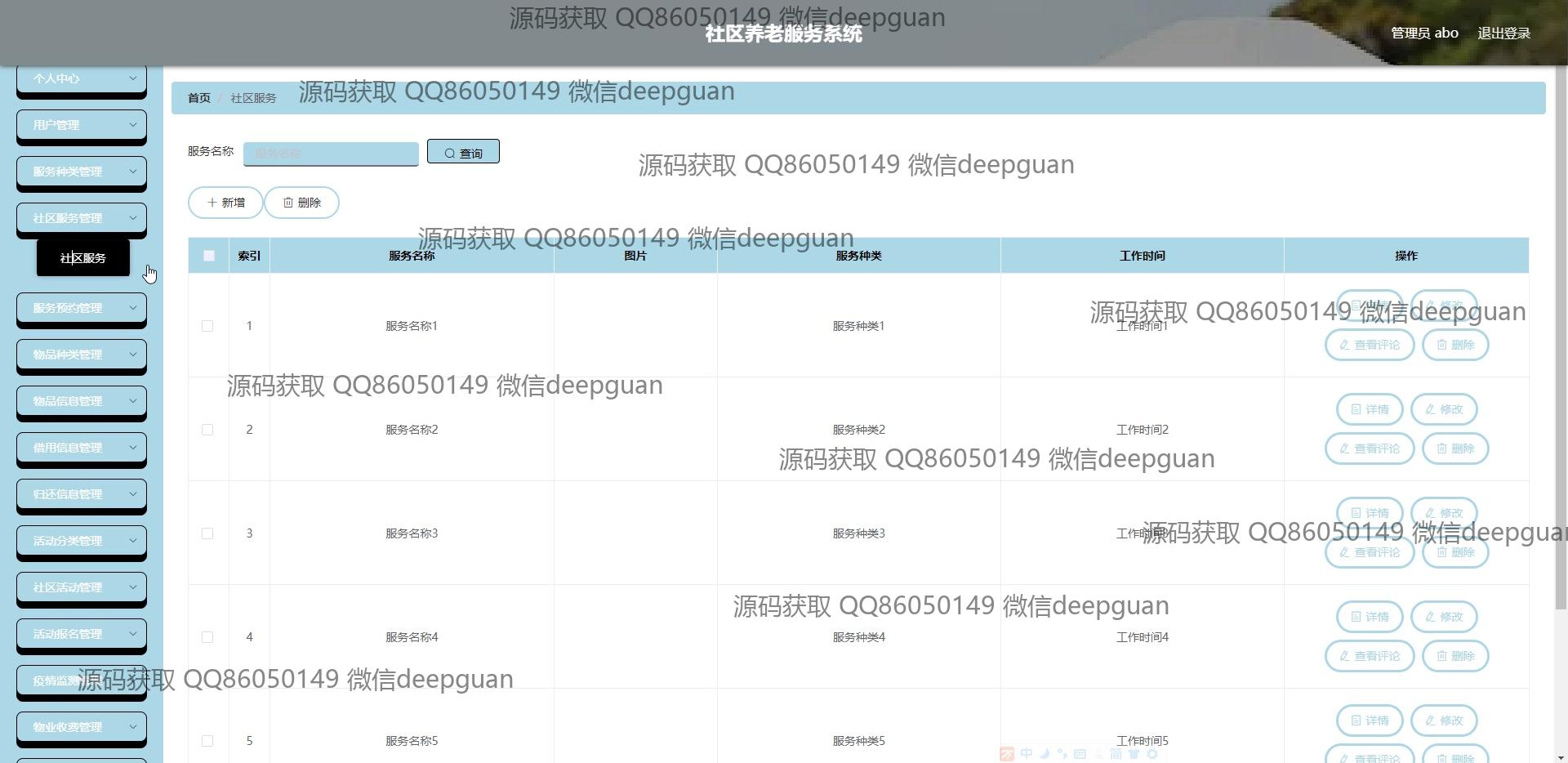The width and height of the screenshot is (1568, 763).
Task: Expand the 个人中心 sidebar menu
Action: (82, 79)
